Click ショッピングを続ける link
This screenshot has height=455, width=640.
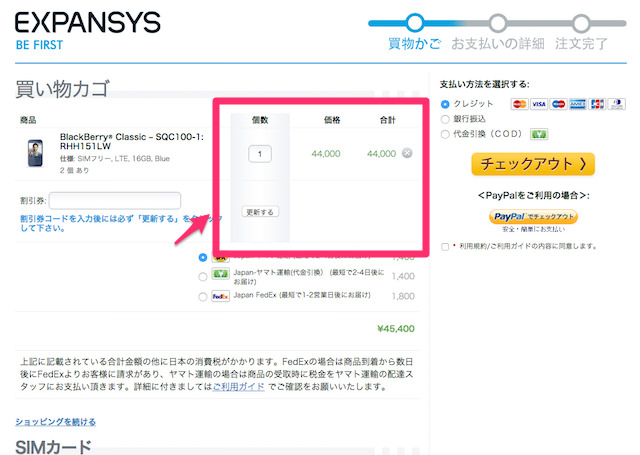tap(56, 422)
